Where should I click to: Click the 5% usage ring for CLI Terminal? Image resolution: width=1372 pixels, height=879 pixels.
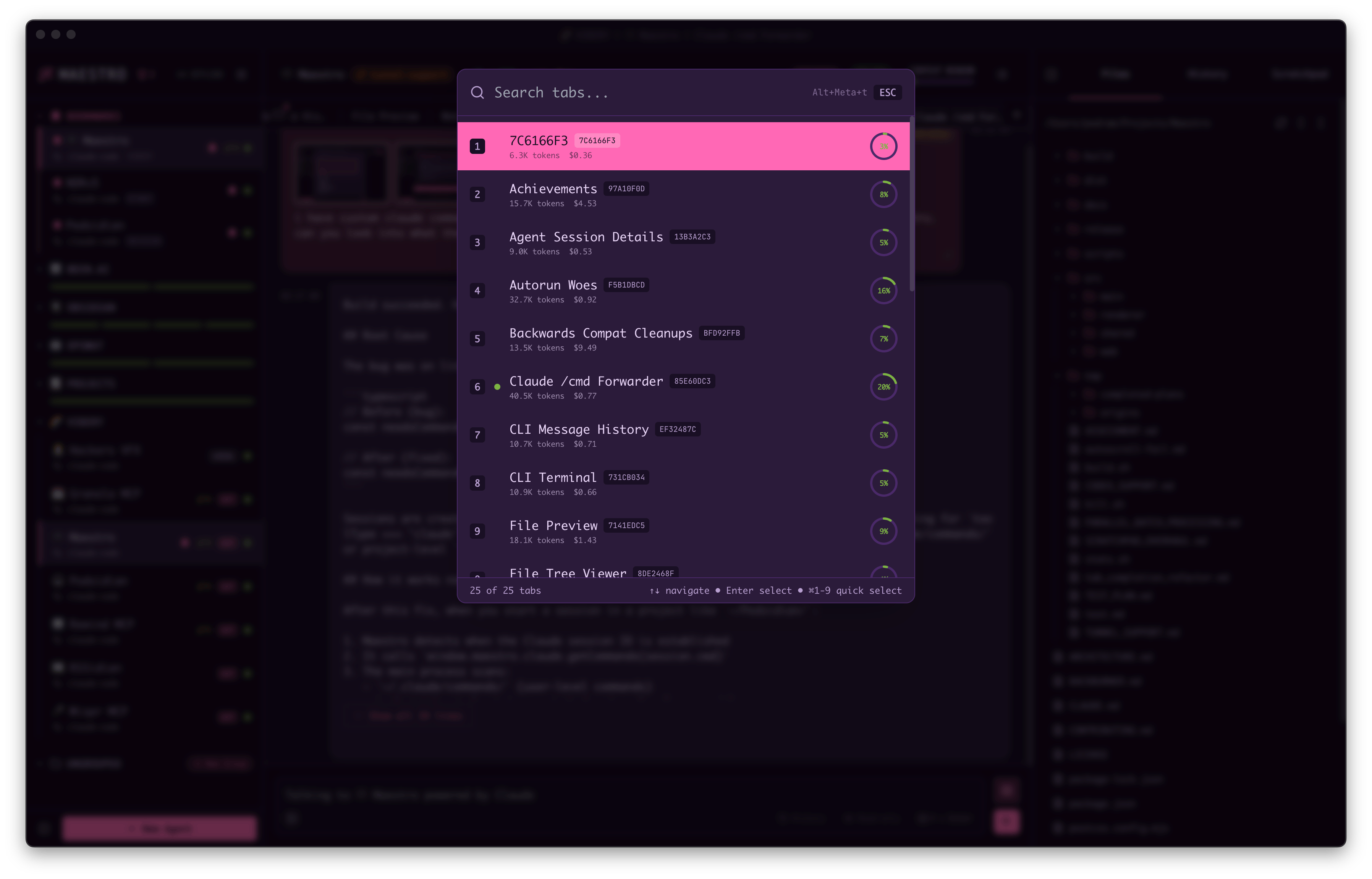tap(883, 483)
